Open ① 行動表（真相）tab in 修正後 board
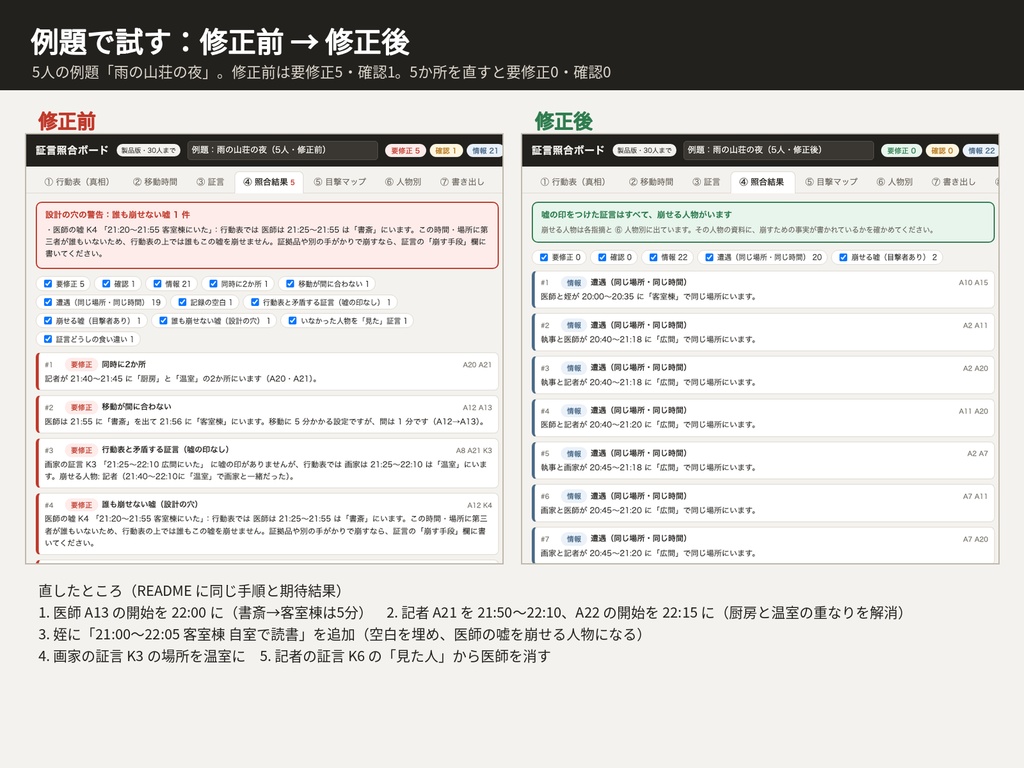1024x768 pixels. click(x=573, y=182)
